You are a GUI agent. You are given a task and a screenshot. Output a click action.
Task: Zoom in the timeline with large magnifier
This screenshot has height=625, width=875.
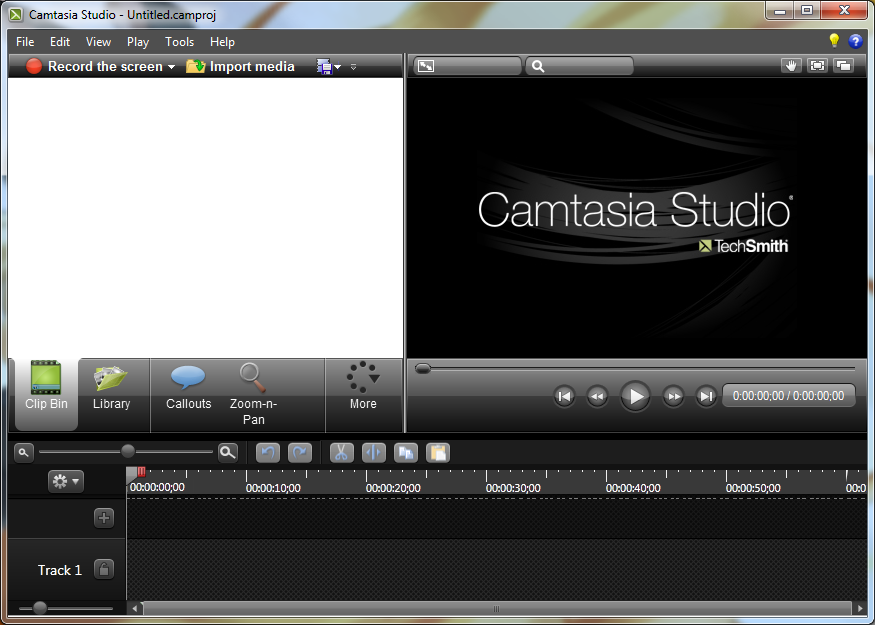point(228,453)
